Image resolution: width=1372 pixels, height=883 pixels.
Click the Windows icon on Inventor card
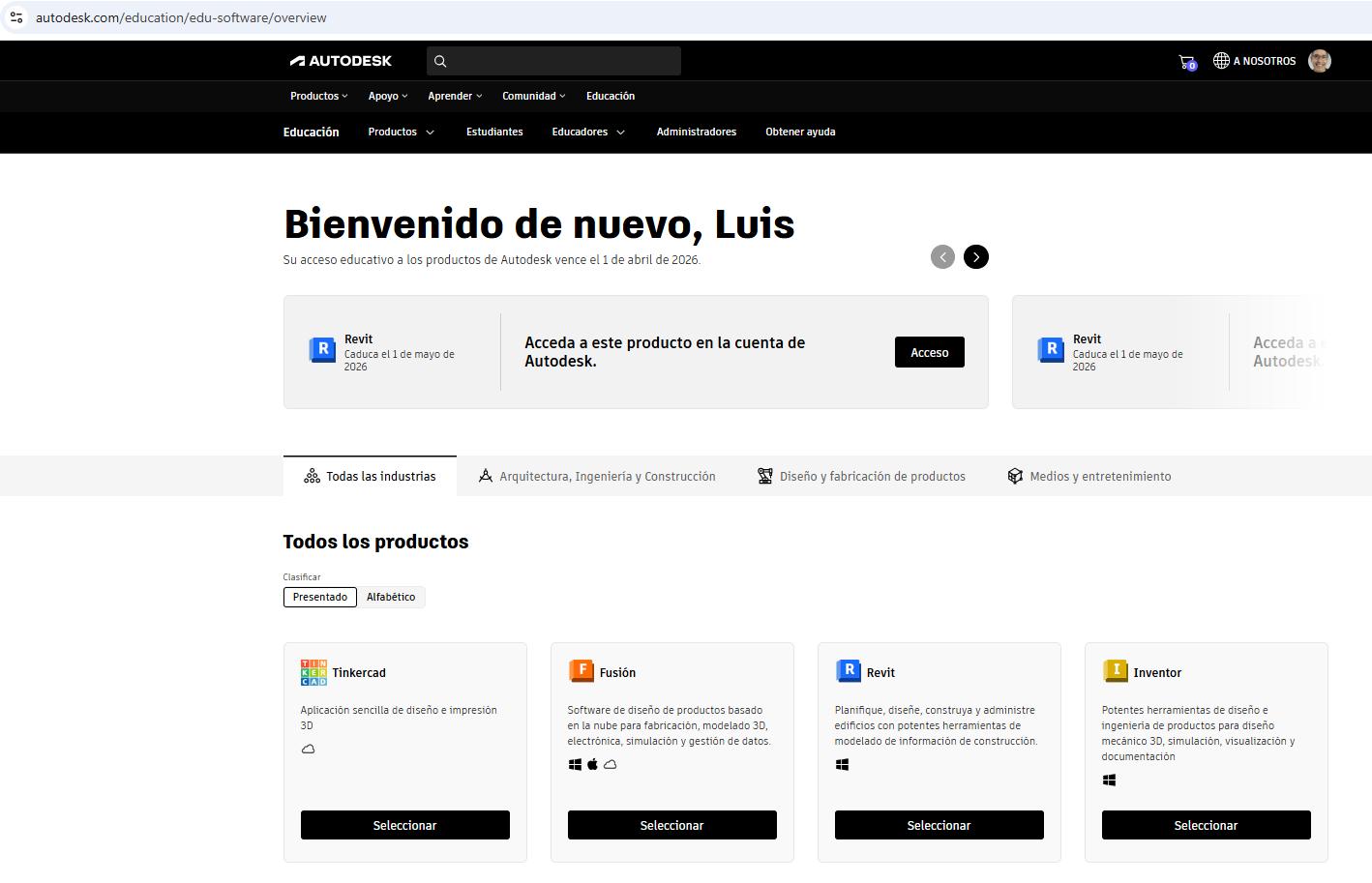(x=1109, y=780)
